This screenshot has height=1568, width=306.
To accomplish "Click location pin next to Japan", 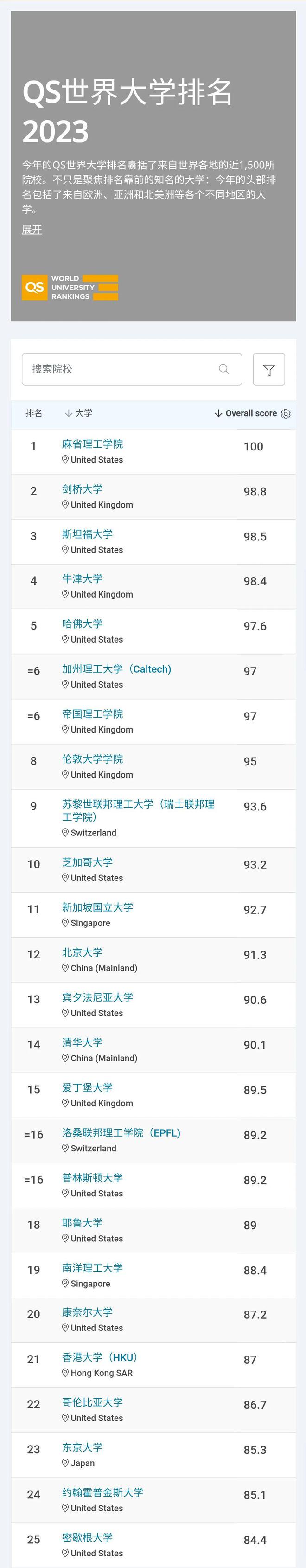I will tap(65, 1463).
